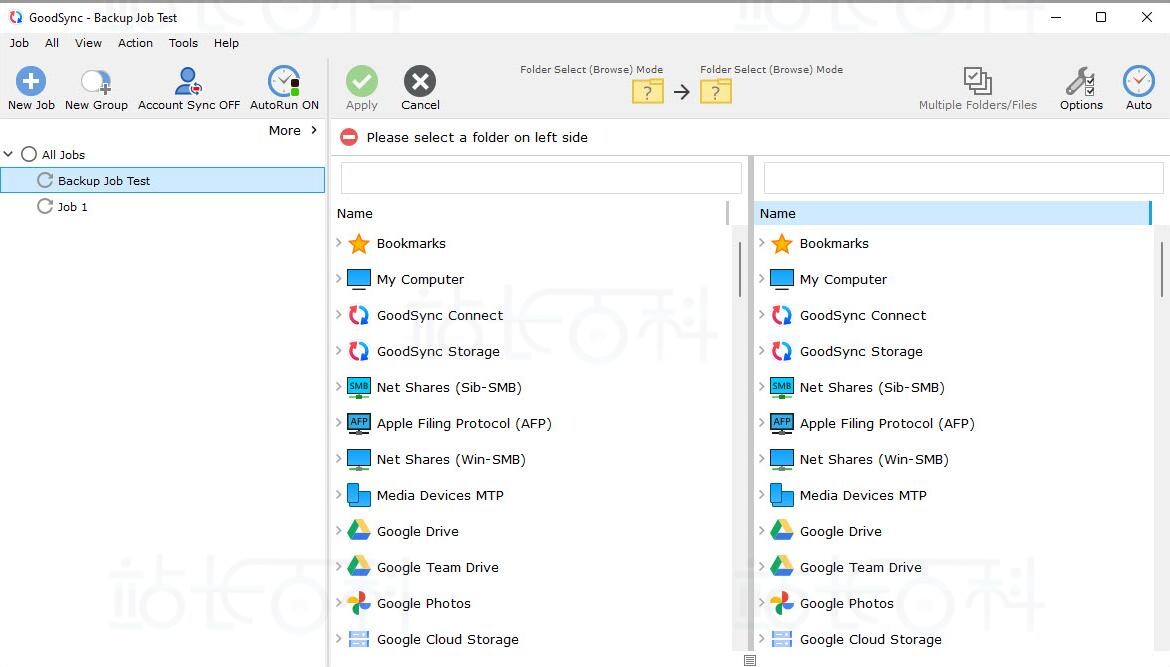1170x667 pixels.
Task: Click the right folder select icon
Action: pos(716,92)
